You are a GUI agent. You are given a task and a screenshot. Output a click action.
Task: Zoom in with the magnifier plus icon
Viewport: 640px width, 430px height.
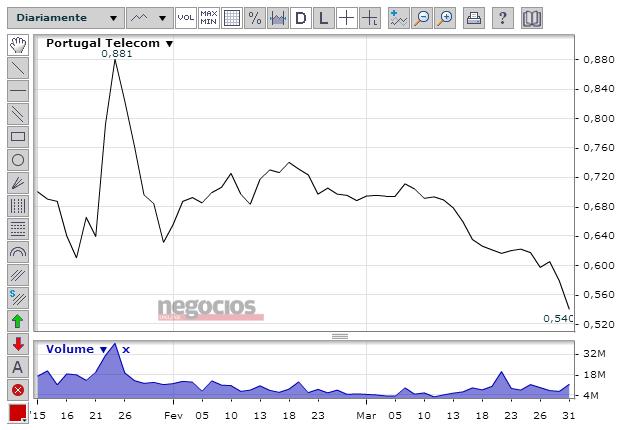[445, 18]
